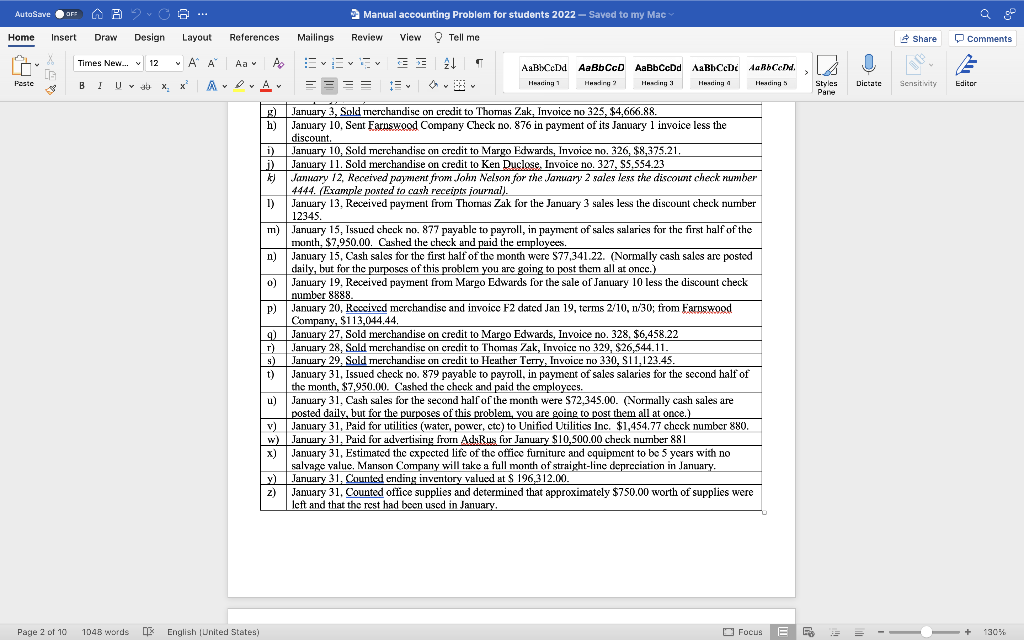The image size is (1024, 640).
Task: Print the document with the printer icon
Action: 184,14
